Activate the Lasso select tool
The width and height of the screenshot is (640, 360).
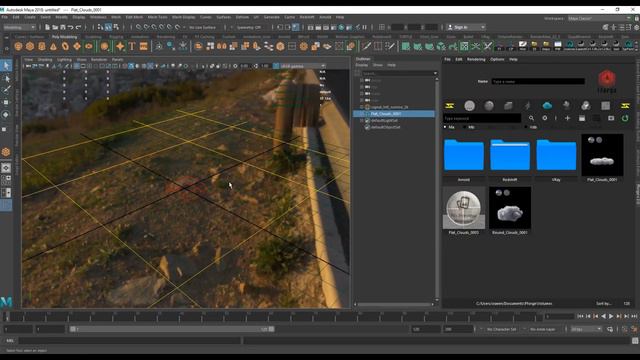coord(6,78)
